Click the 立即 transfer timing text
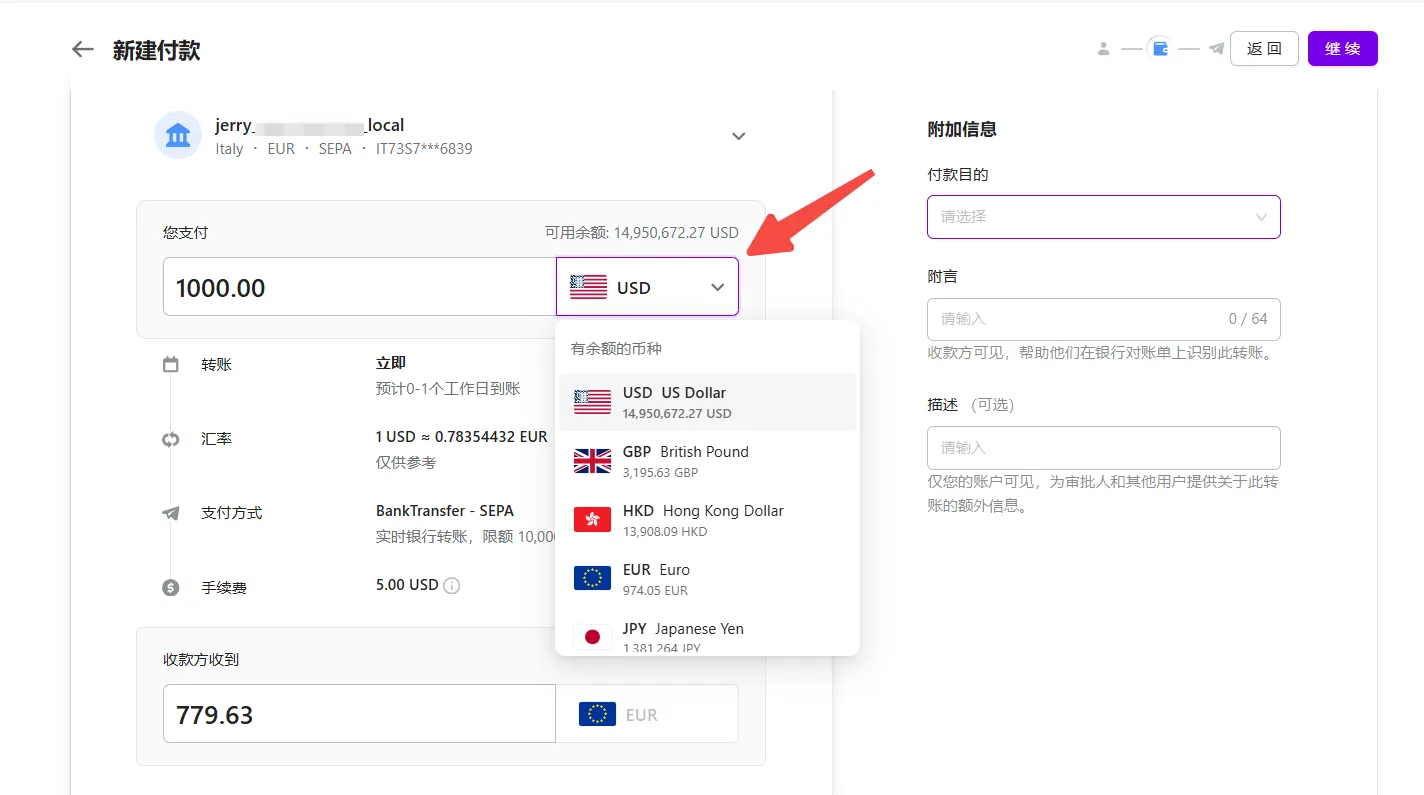The height and width of the screenshot is (795, 1424). pyautogui.click(x=391, y=363)
